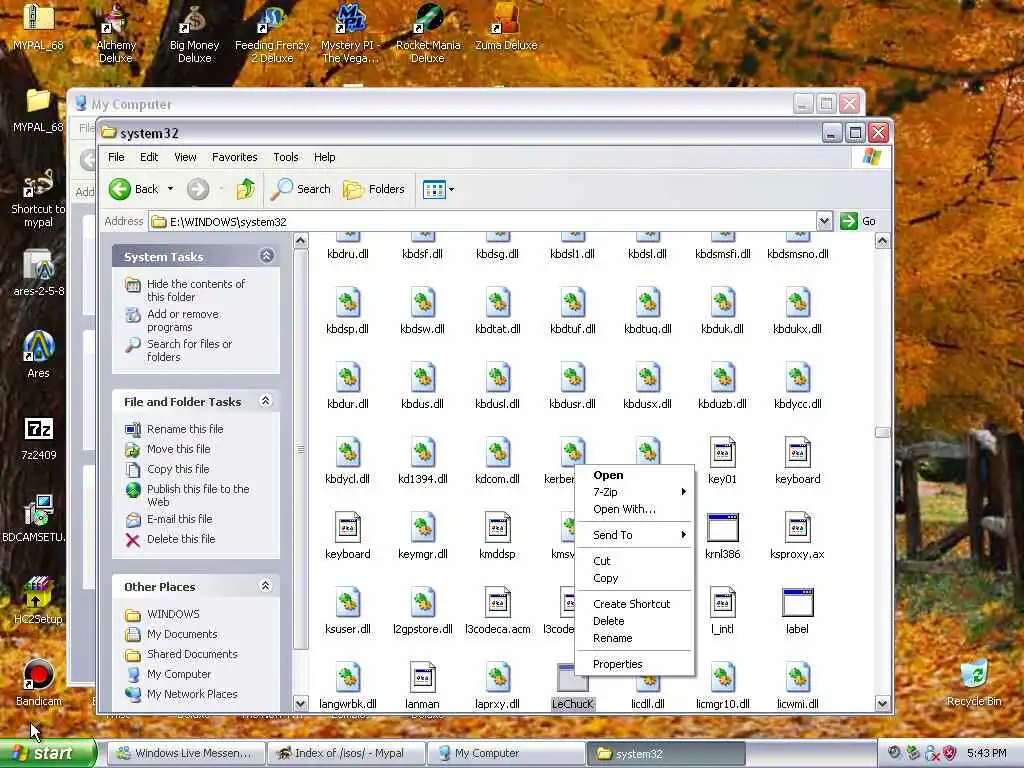Click the address field E:\WINDOWS\system32

pos(483,221)
